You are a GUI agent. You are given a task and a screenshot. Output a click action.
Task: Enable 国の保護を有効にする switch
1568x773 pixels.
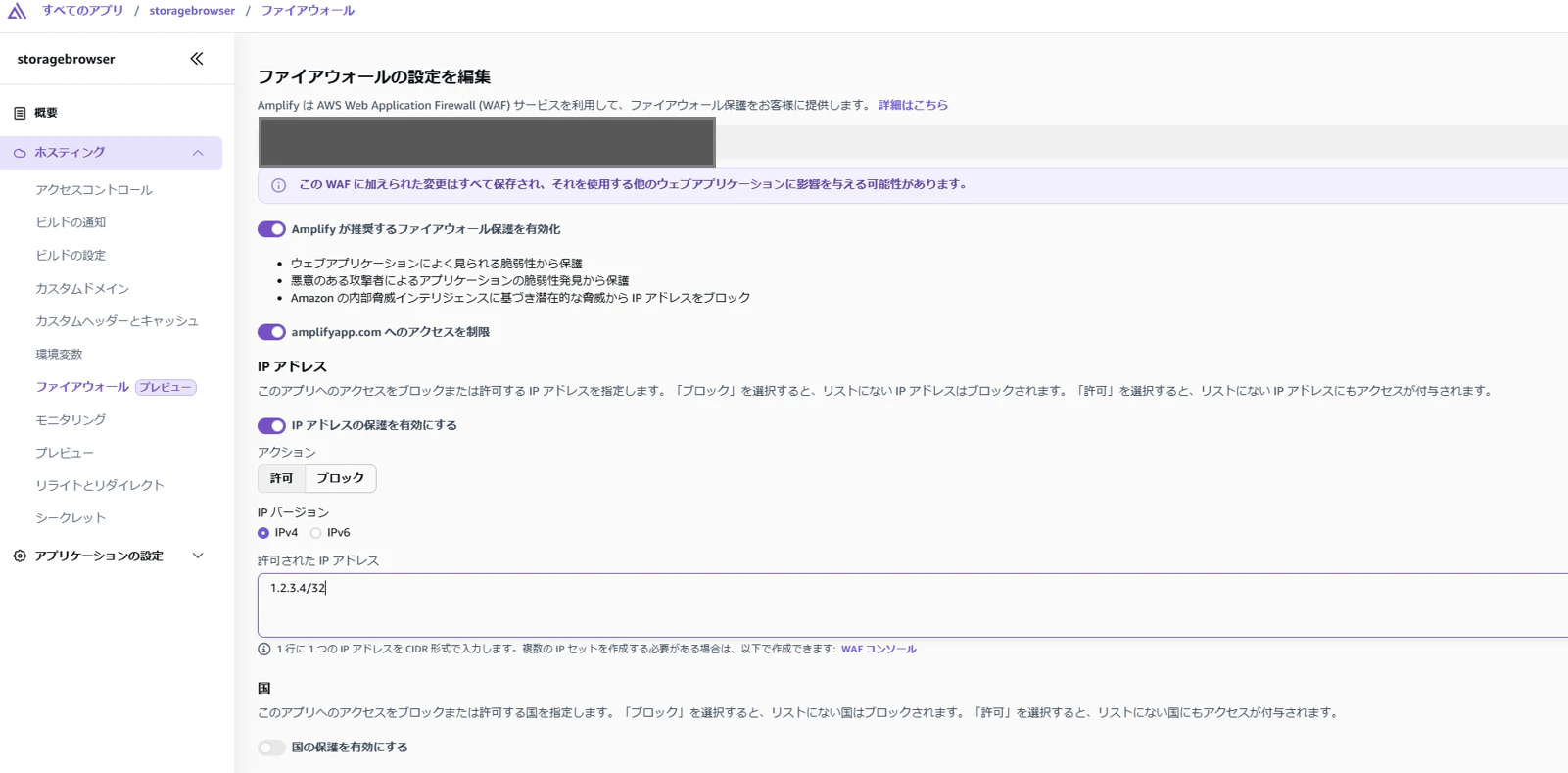[271, 748]
